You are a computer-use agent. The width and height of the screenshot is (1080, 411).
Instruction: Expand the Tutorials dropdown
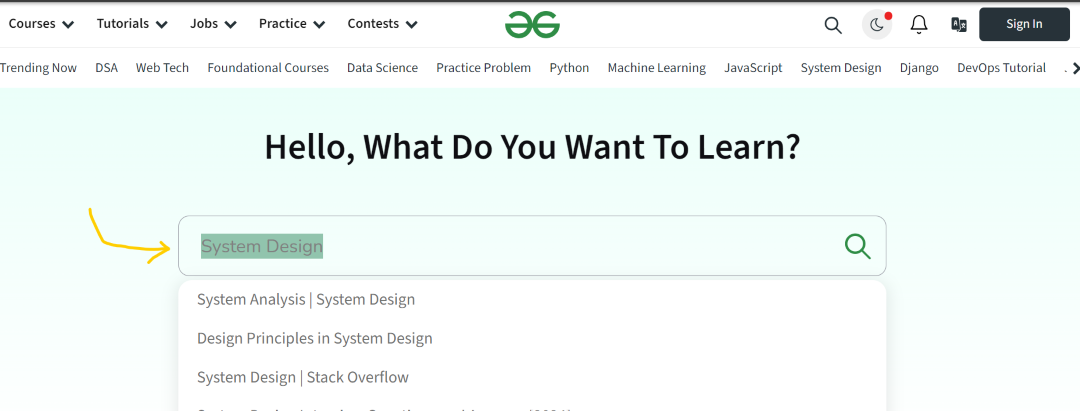[x=131, y=24]
